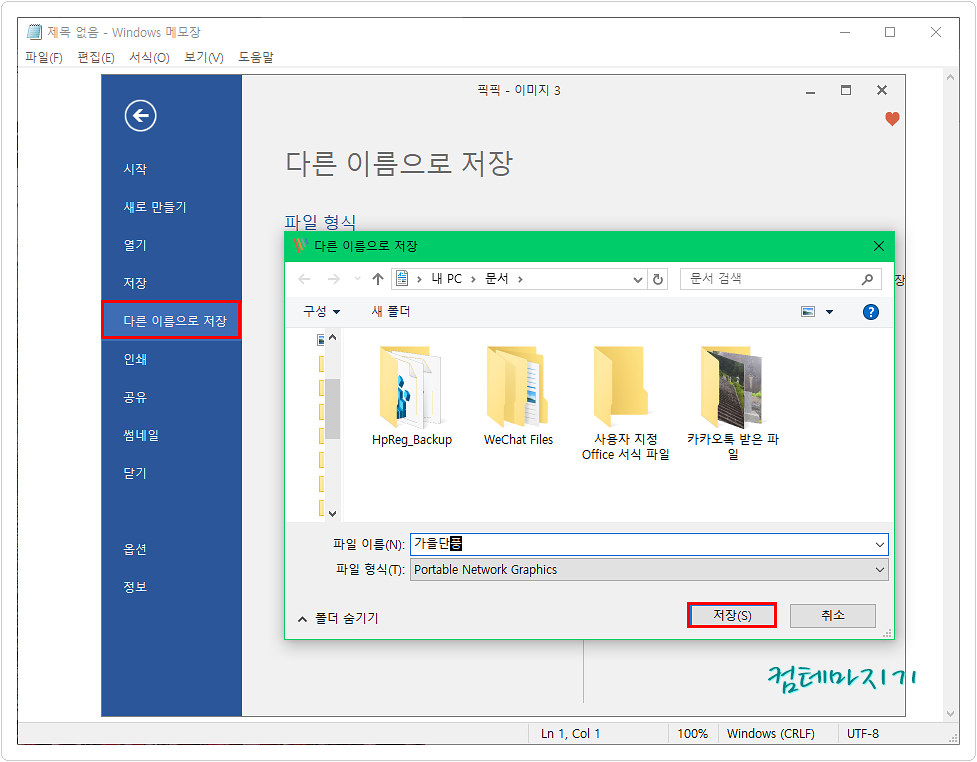Viewport: 977px width, 762px height.
Task: Open help with the blue question icon
Action: tap(870, 312)
